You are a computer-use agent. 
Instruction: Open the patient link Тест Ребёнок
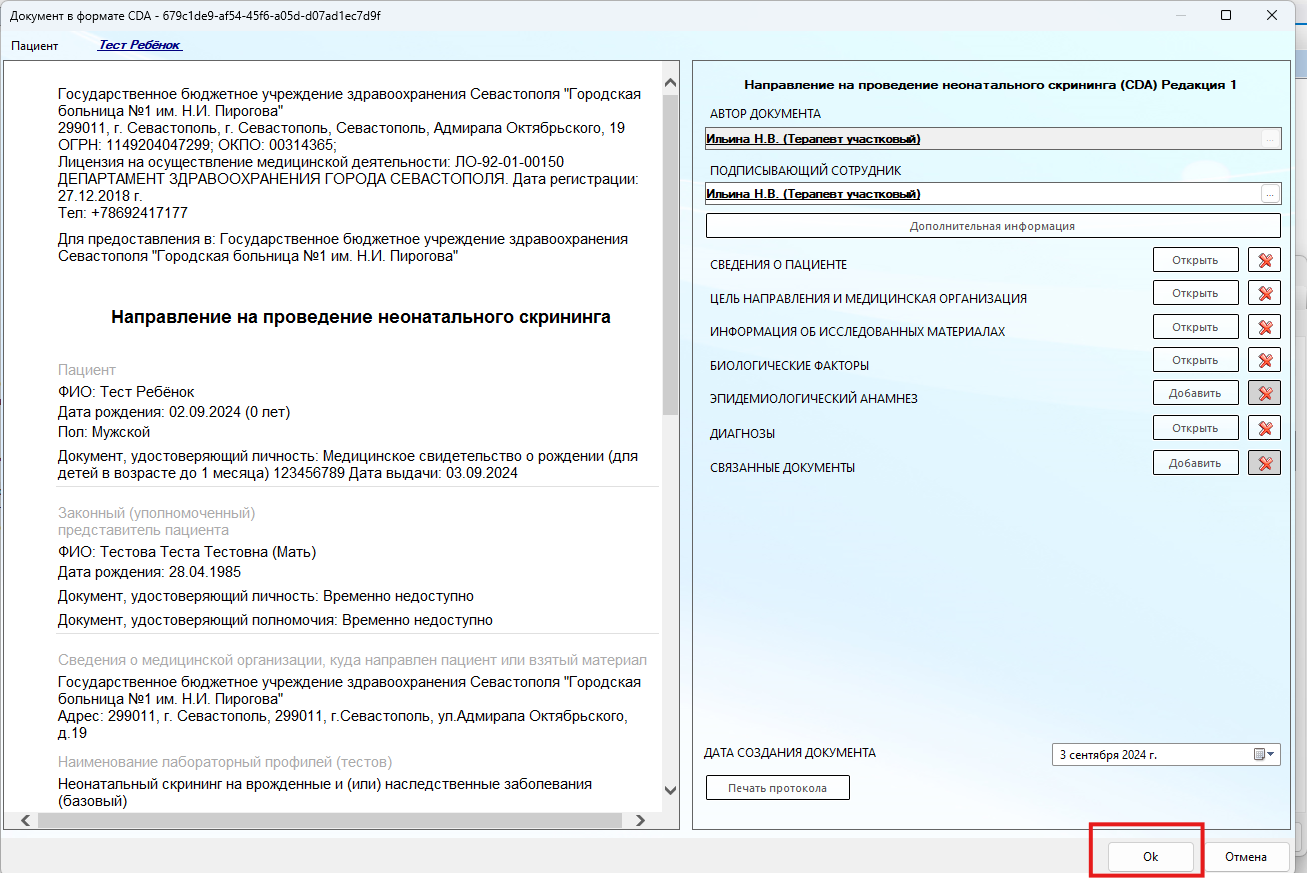click(140, 45)
